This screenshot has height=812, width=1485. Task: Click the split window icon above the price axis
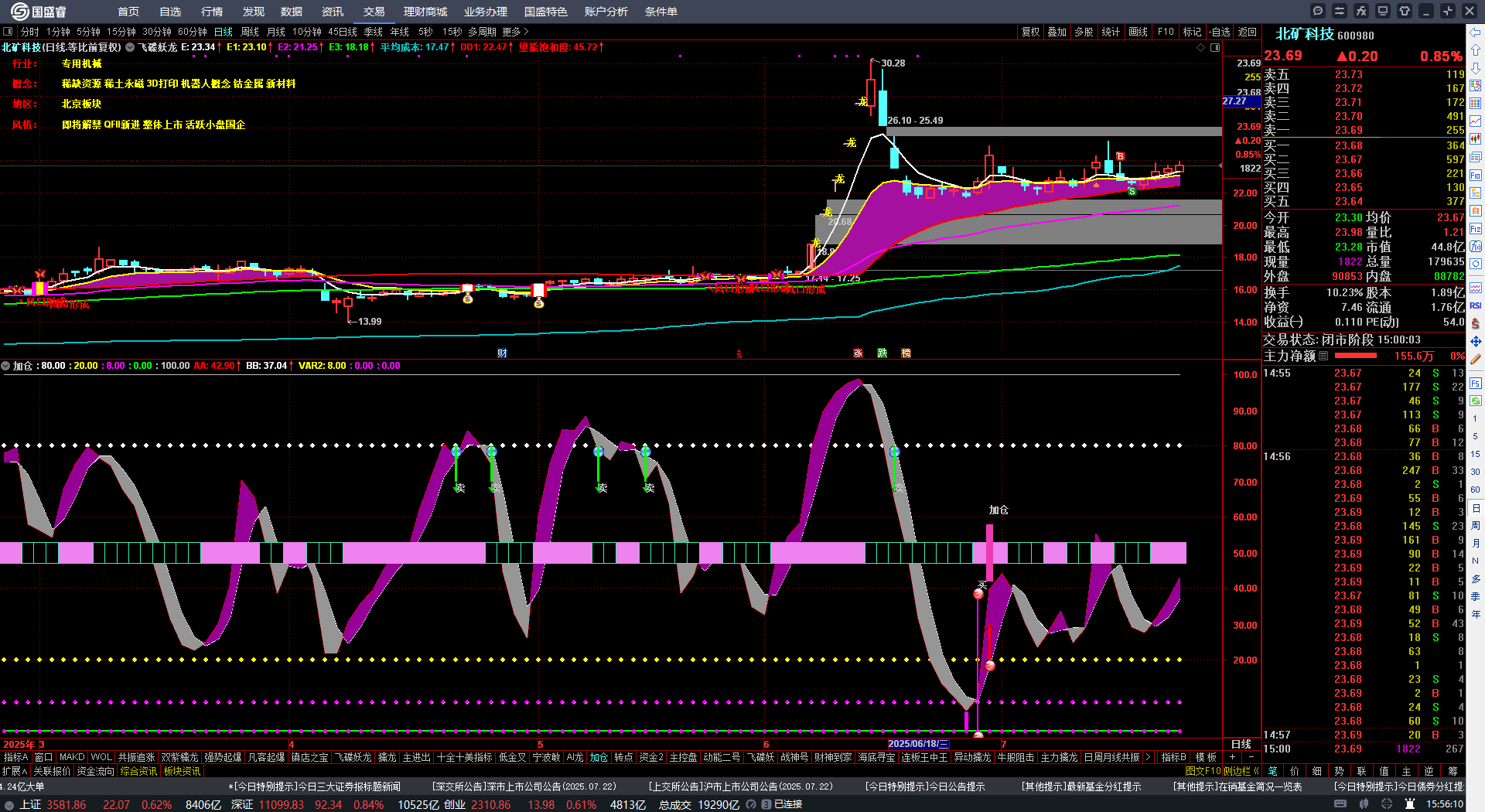(1215, 48)
